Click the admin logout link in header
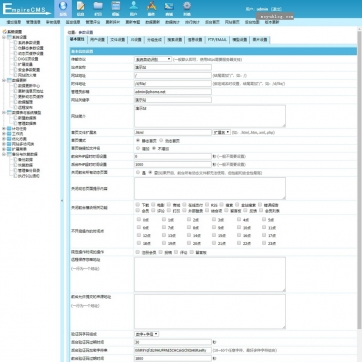 point(276,9)
